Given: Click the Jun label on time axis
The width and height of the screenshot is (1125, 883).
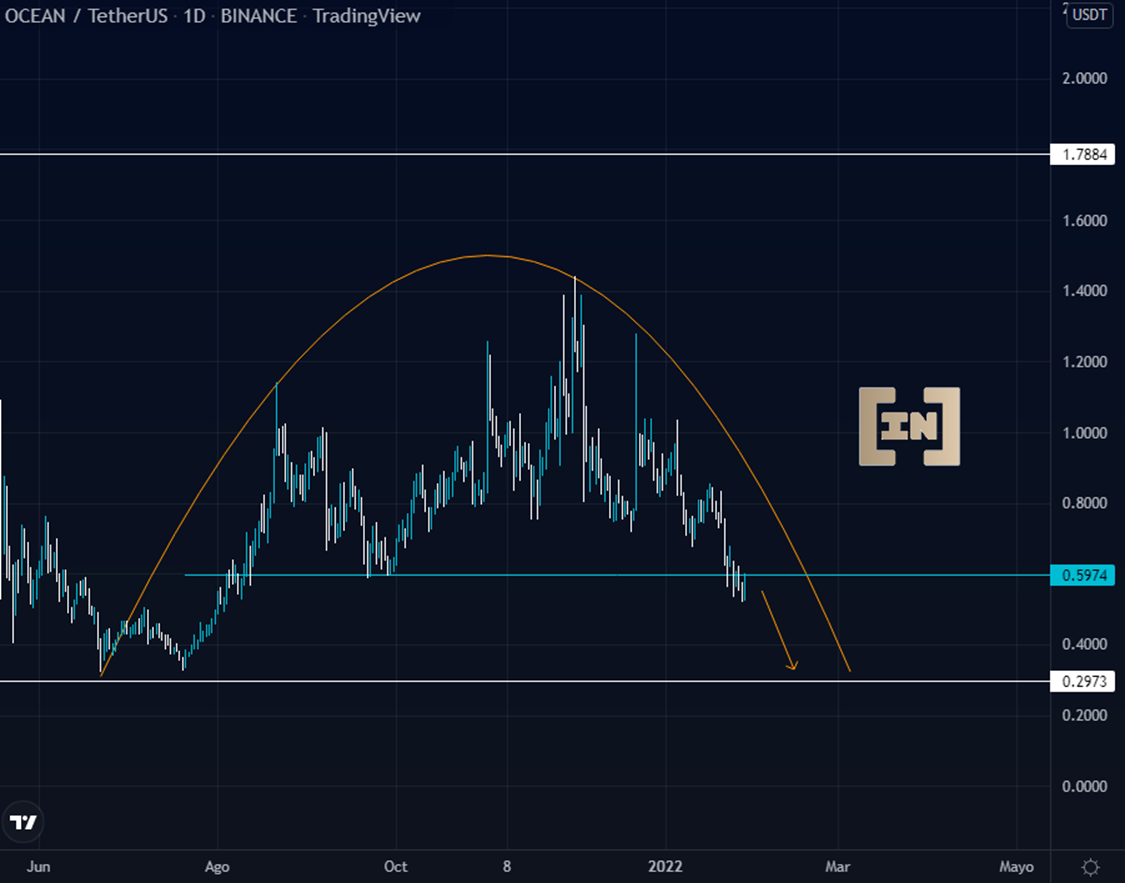Looking at the screenshot, I should (x=39, y=867).
